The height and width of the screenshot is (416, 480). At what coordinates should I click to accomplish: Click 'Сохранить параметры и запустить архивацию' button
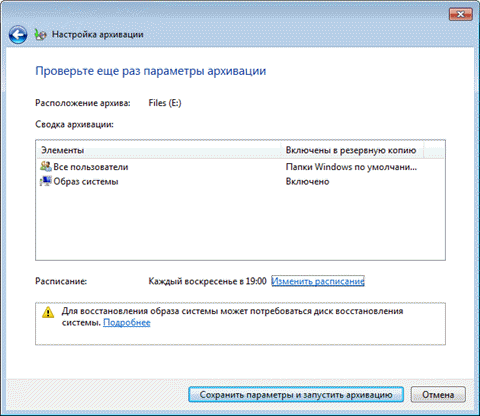click(296, 395)
